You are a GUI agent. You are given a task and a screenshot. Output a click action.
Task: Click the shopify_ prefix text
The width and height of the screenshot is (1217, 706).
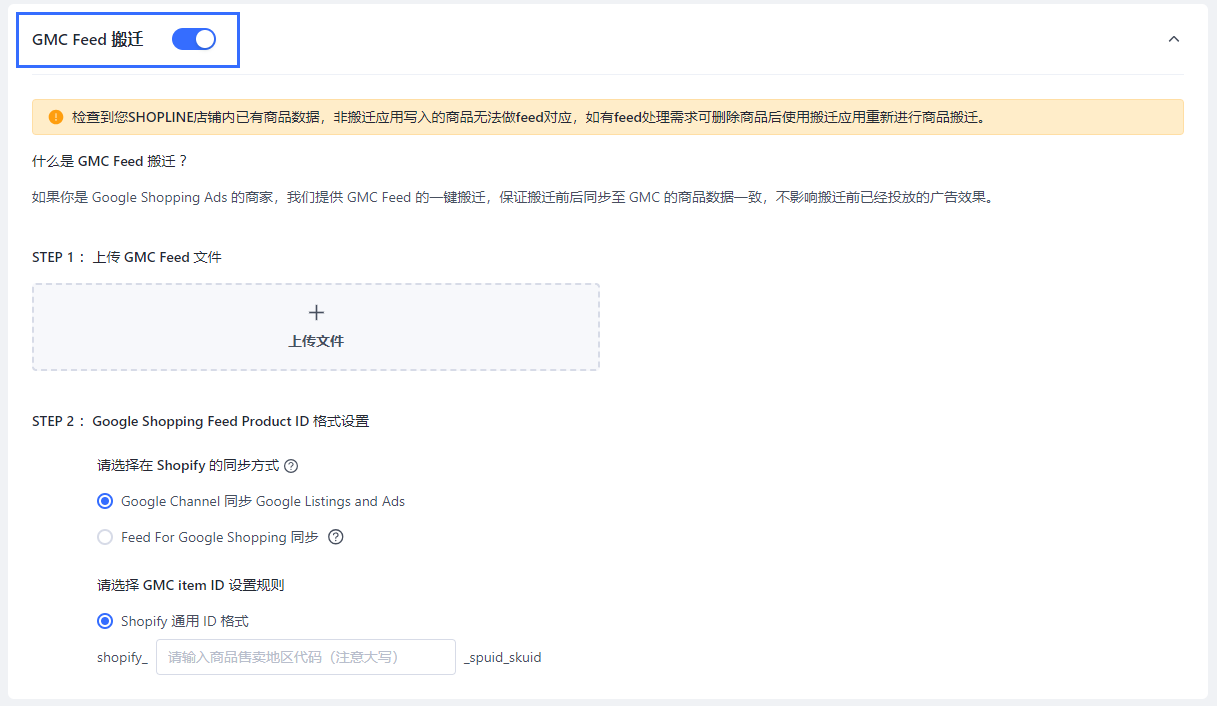point(122,658)
